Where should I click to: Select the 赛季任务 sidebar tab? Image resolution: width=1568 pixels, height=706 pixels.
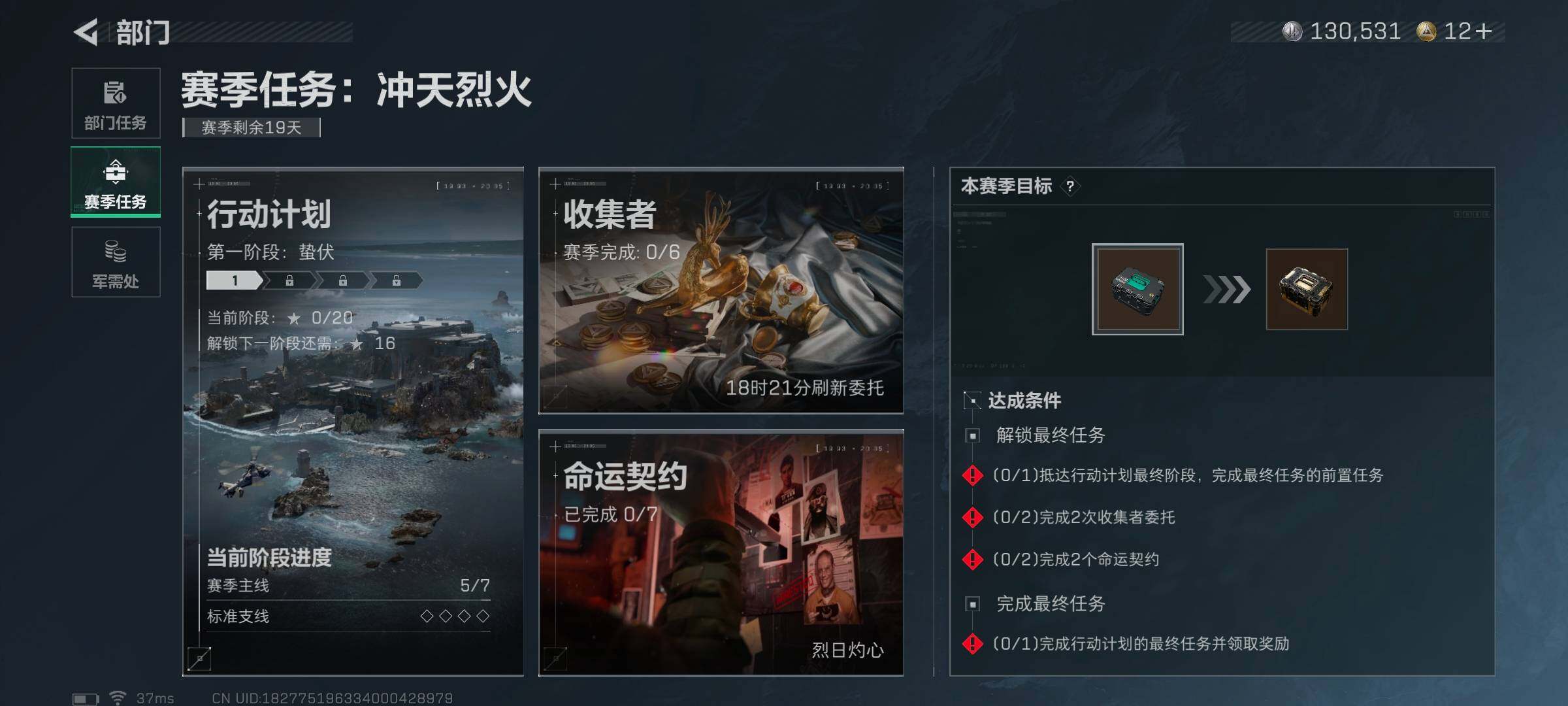pyautogui.click(x=116, y=182)
